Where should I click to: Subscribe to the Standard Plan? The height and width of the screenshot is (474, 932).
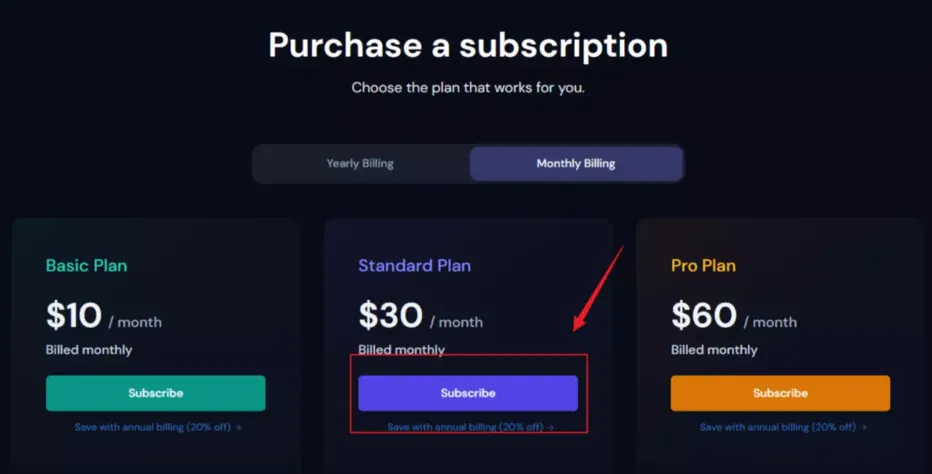468,393
